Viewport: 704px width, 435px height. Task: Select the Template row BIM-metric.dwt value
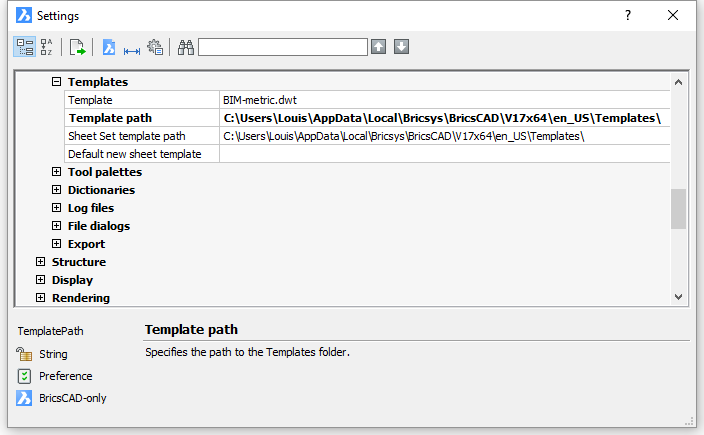tap(444, 100)
